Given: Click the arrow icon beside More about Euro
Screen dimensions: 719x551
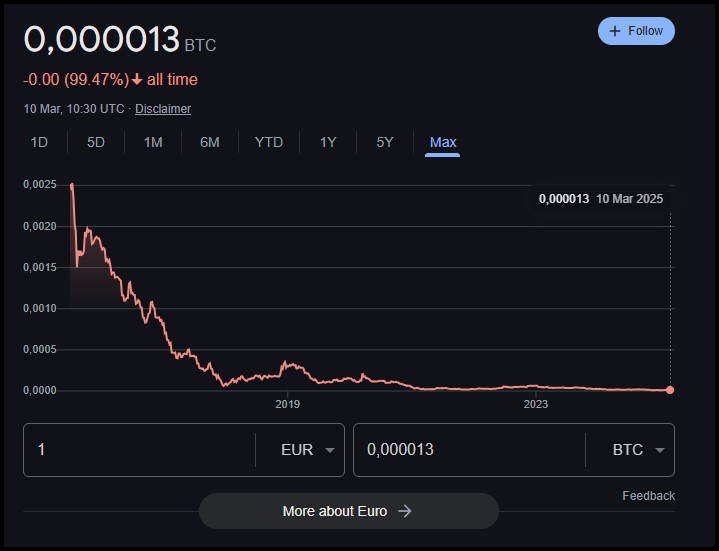Looking at the screenshot, I should [405, 511].
